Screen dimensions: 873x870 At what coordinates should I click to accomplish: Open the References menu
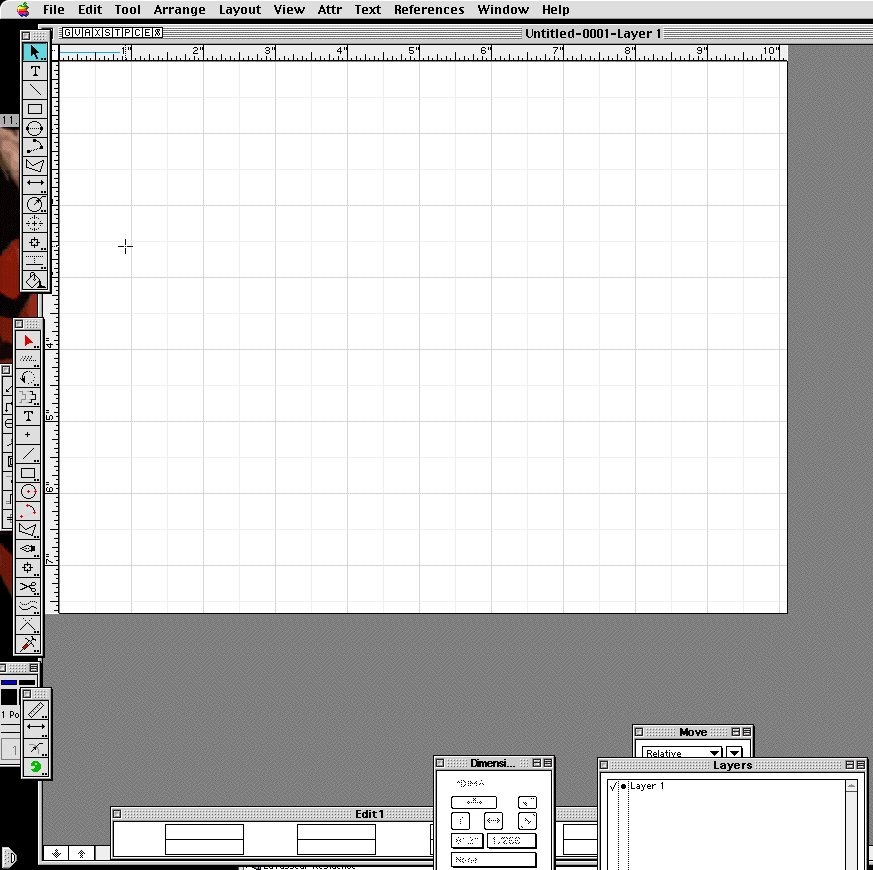click(x=428, y=10)
